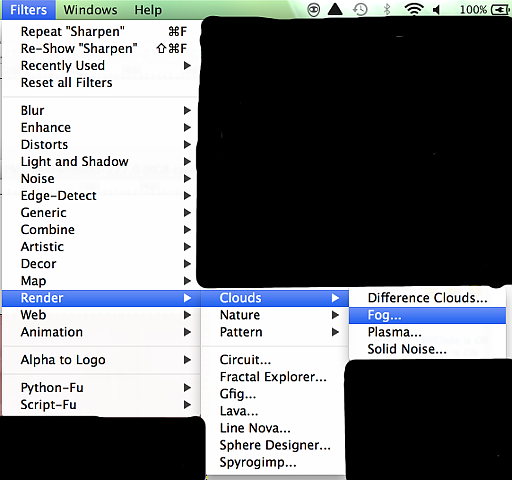
Task: Click the 100% battery percentage
Action: click(x=473, y=10)
